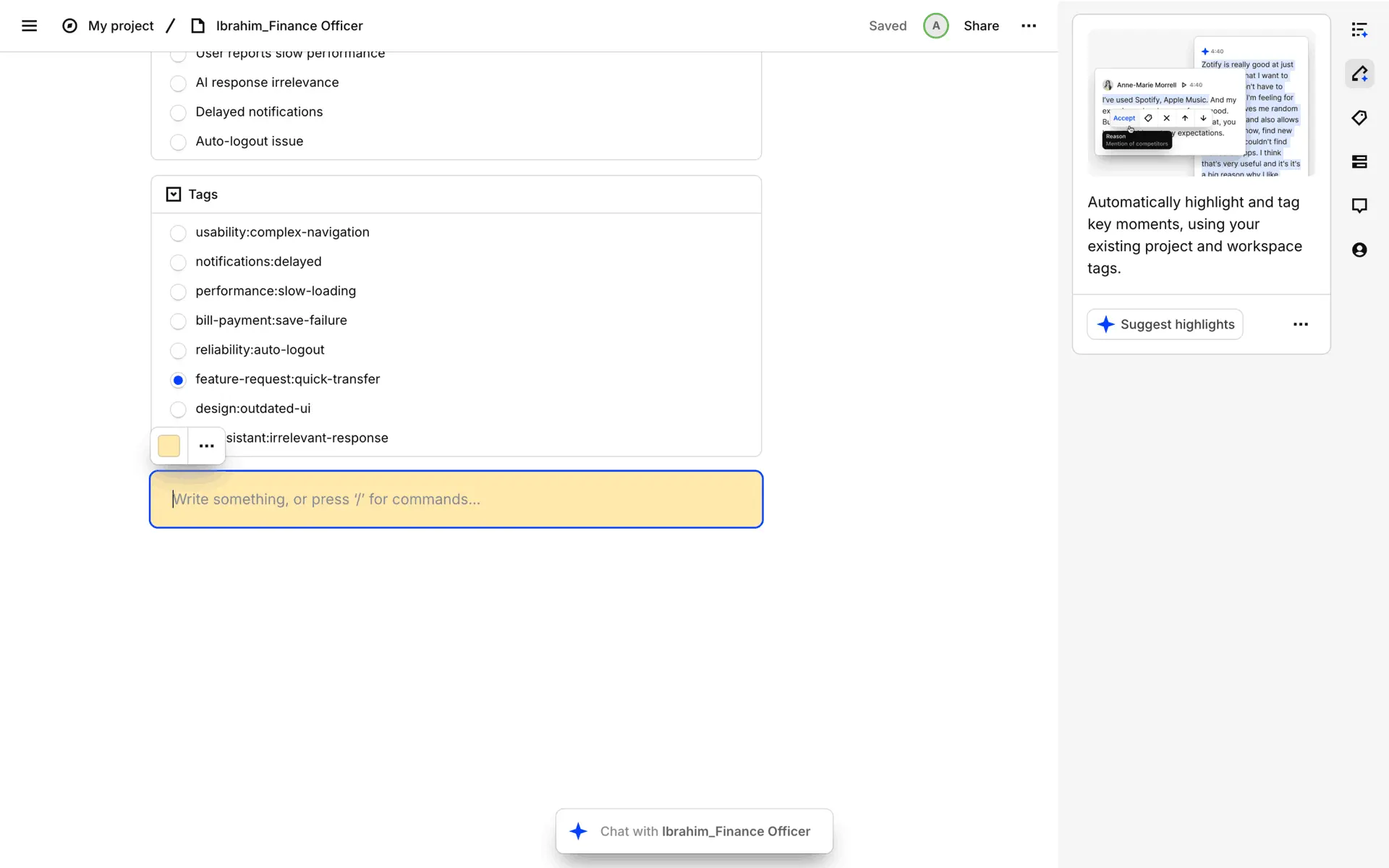This screenshot has height=868, width=1389.
Task: Click the Suggest highlights button
Action: pos(1165,324)
